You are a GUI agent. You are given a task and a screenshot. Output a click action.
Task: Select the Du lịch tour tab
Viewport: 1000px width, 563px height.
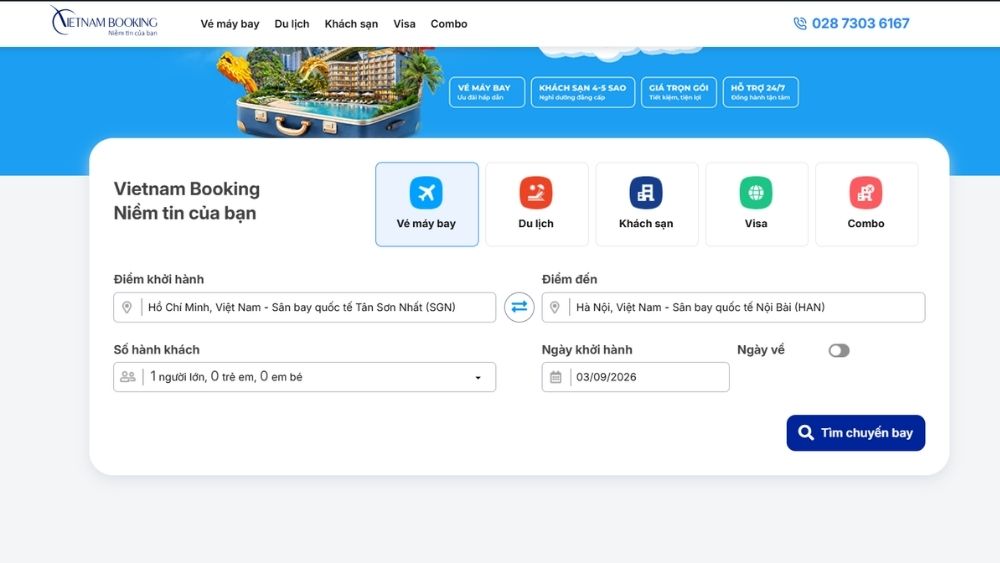click(x=536, y=204)
